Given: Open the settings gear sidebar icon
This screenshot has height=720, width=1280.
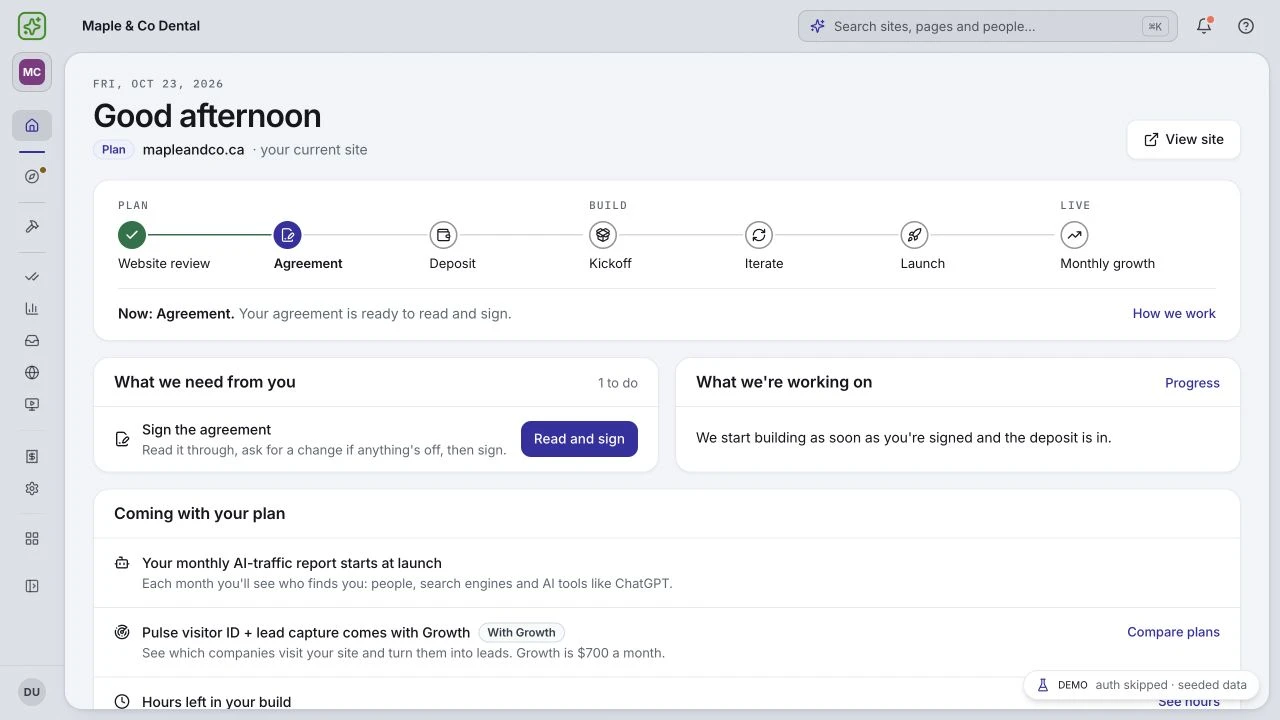Looking at the screenshot, I should pyautogui.click(x=32, y=489).
